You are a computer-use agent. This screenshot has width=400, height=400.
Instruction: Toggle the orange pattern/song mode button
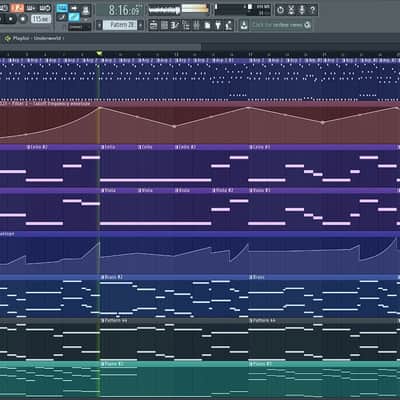16,8
